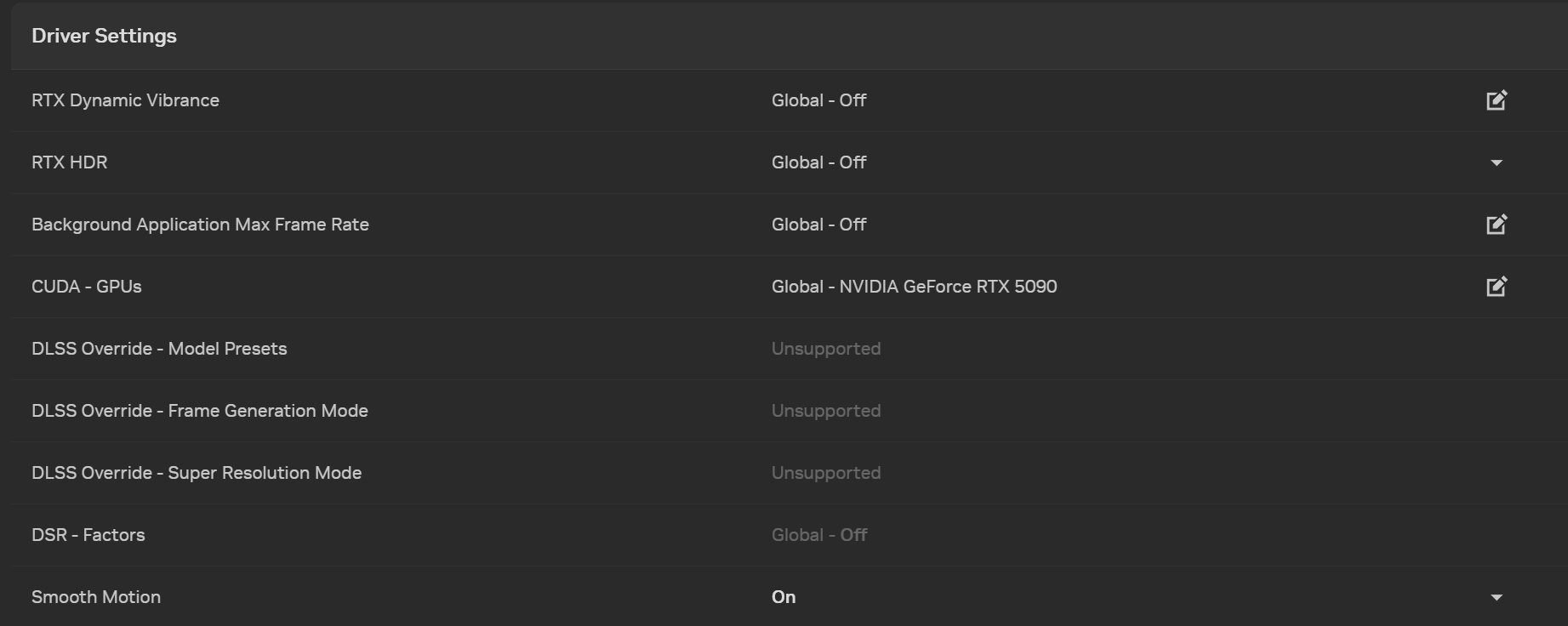The image size is (1568, 626).
Task: Click the On label beside Smooth Motion
Action: [782, 597]
